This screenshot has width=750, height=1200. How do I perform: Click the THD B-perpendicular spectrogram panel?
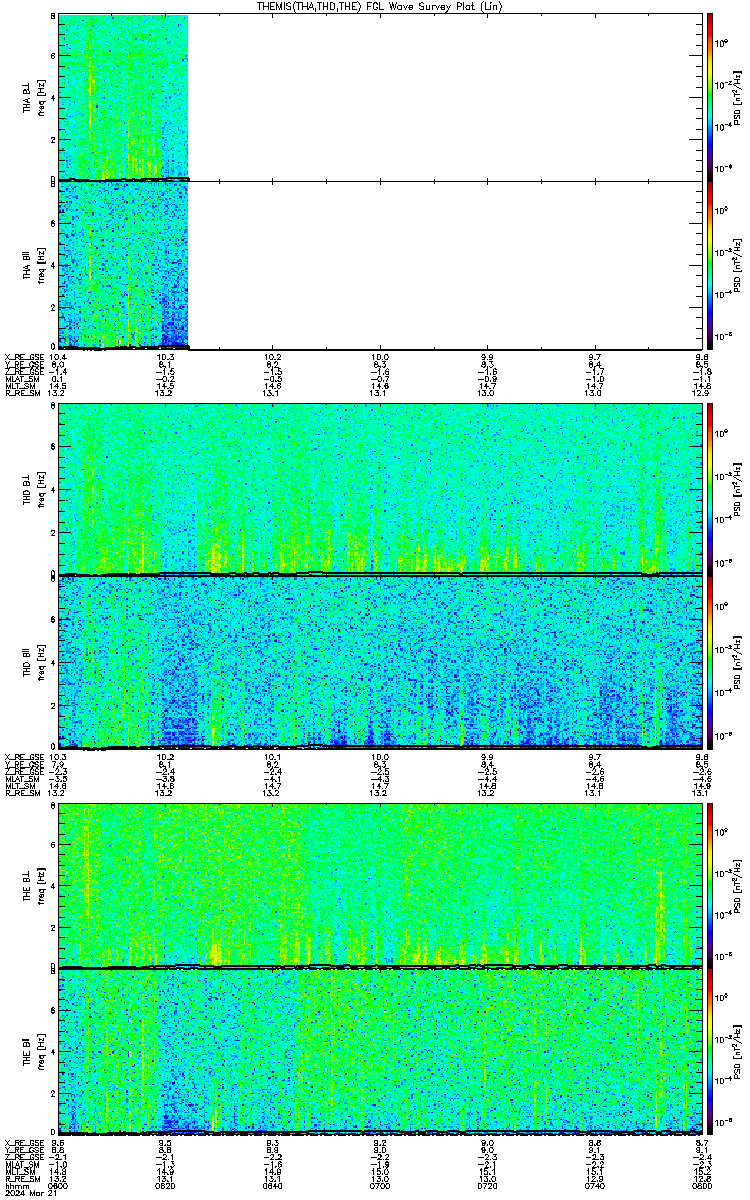click(379, 489)
